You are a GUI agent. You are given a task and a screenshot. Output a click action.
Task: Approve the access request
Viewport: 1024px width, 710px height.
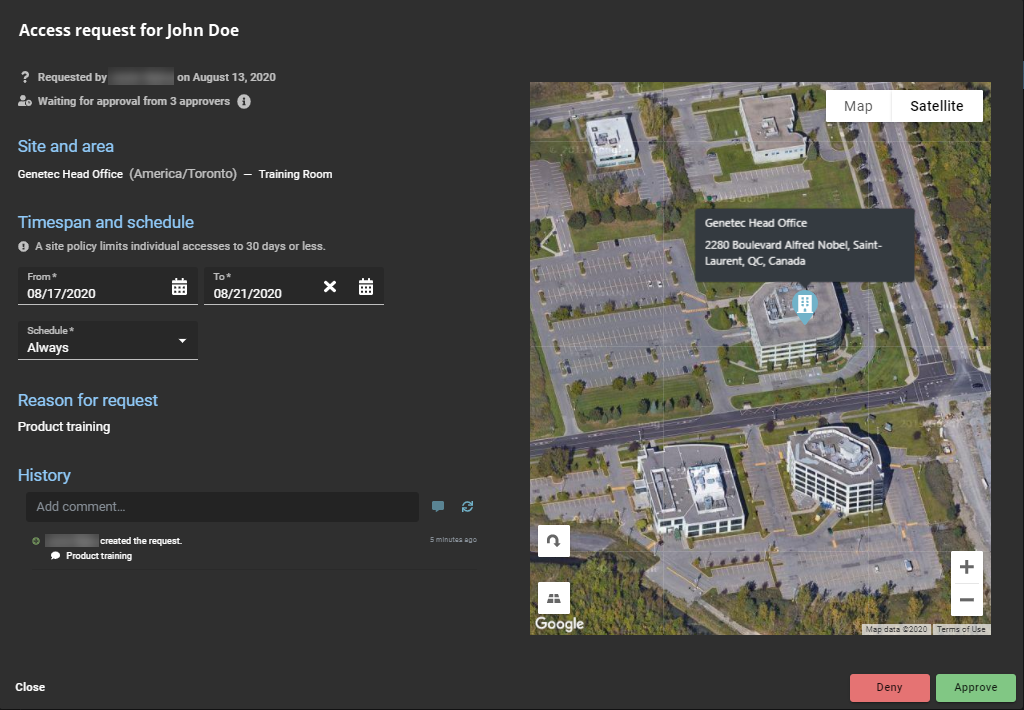coord(976,687)
